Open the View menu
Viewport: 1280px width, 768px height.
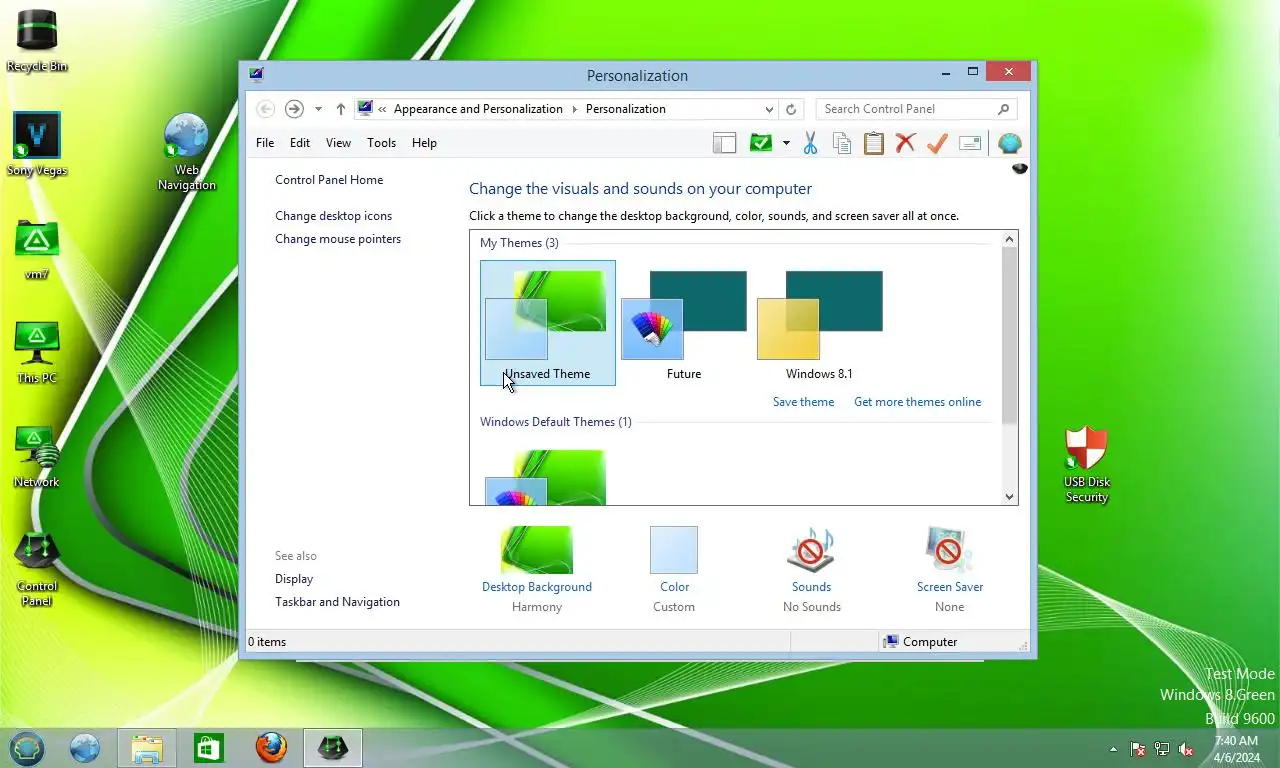tap(338, 143)
